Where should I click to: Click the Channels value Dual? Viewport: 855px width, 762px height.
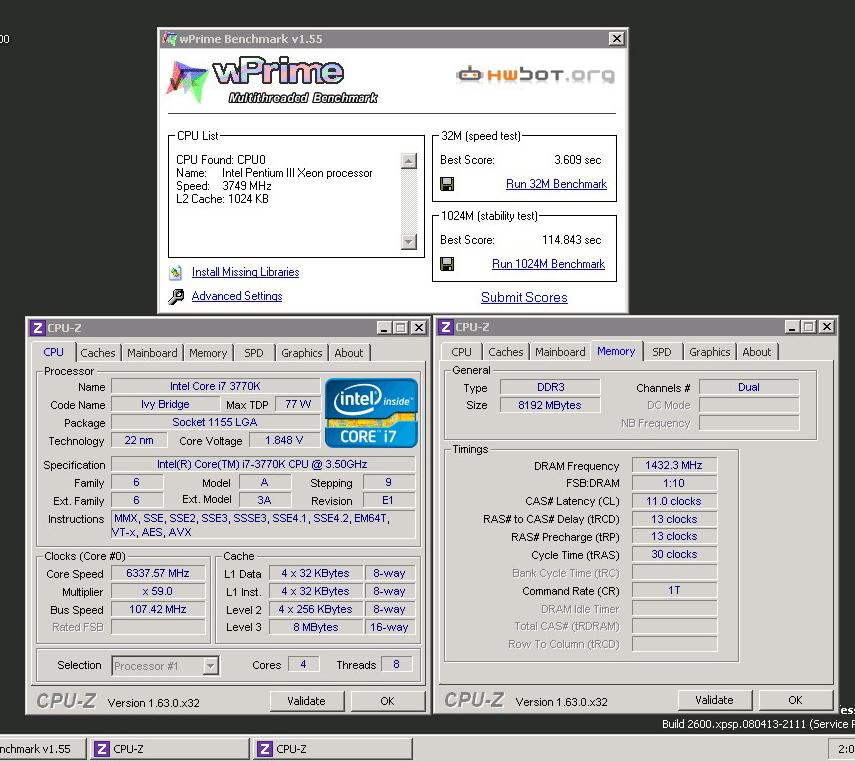click(749, 388)
